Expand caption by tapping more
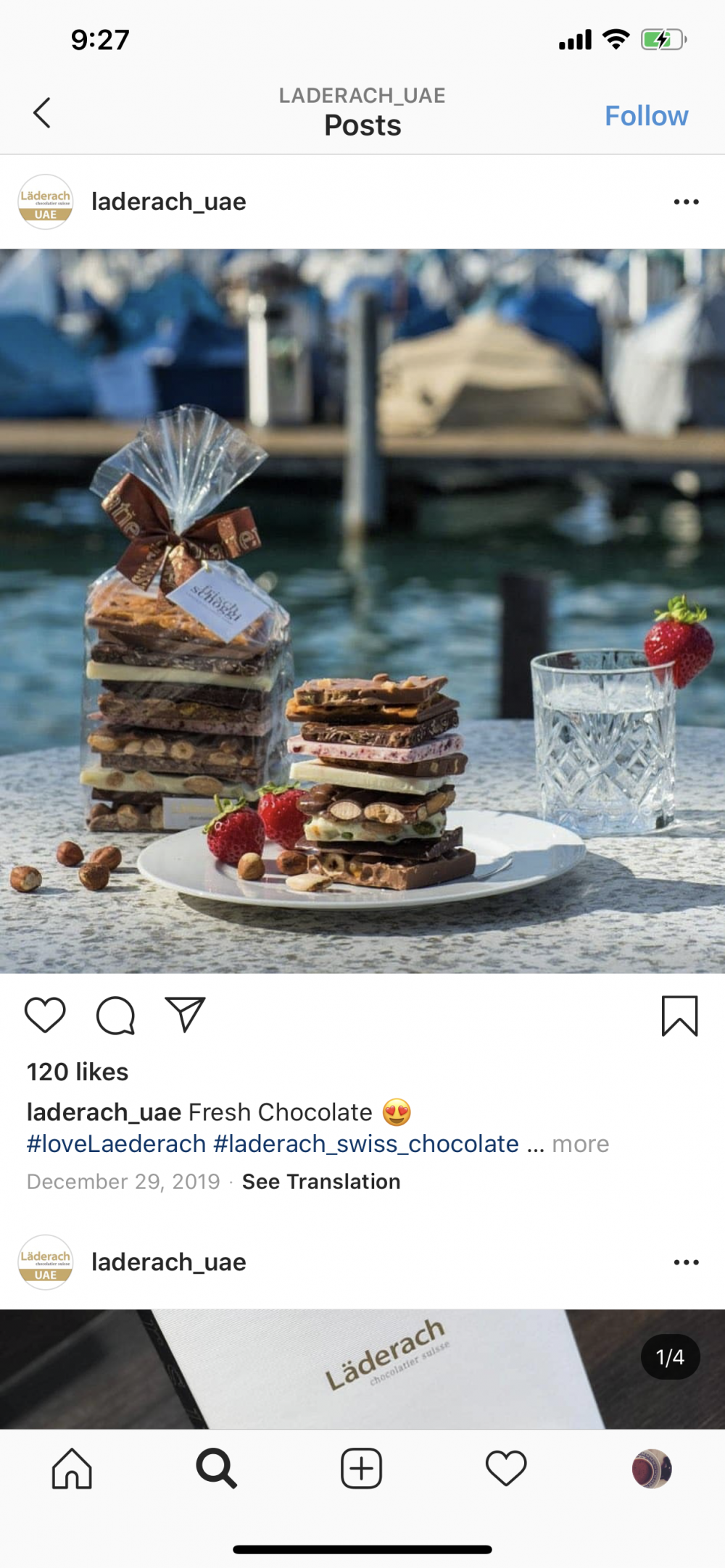Viewport: 725px width, 1568px height. coord(581,1143)
